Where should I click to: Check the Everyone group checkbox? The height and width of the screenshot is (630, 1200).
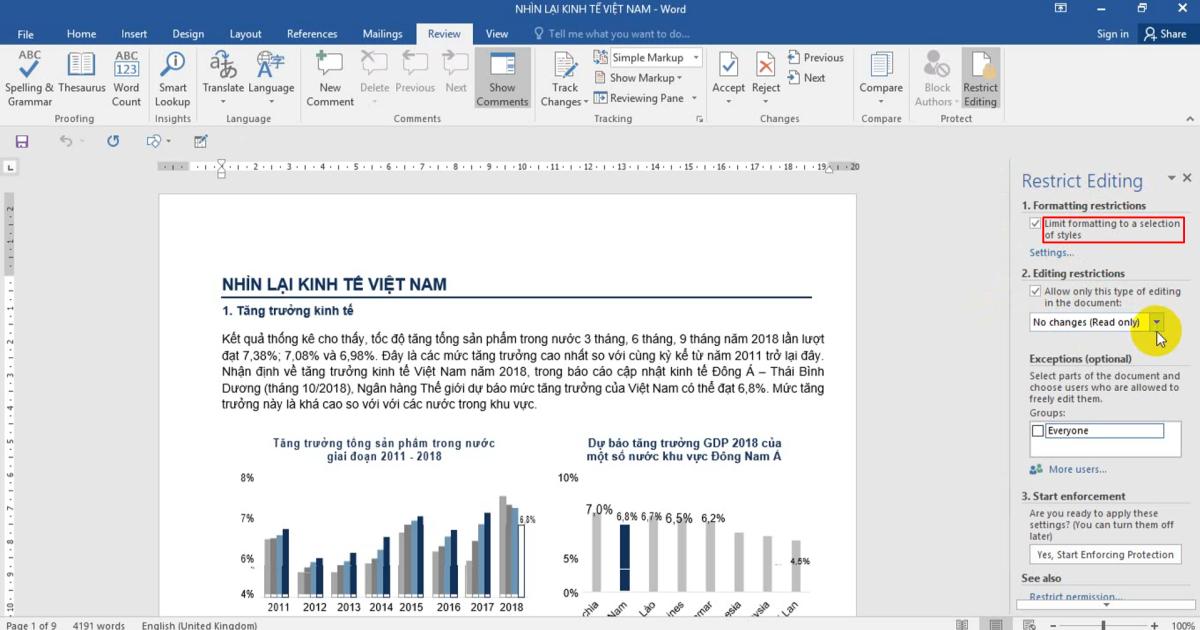point(1037,431)
